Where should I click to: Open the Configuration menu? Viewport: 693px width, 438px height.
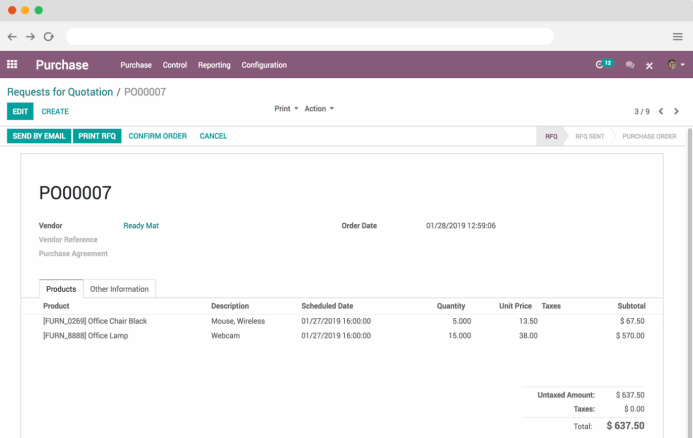(x=264, y=65)
